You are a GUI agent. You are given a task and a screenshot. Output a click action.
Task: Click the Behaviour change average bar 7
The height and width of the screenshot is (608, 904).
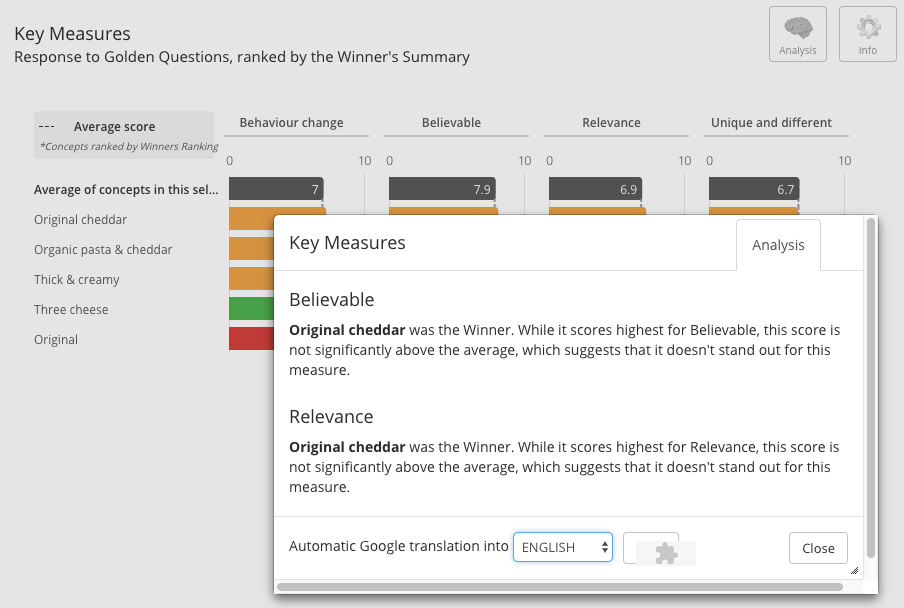[x=276, y=189]
